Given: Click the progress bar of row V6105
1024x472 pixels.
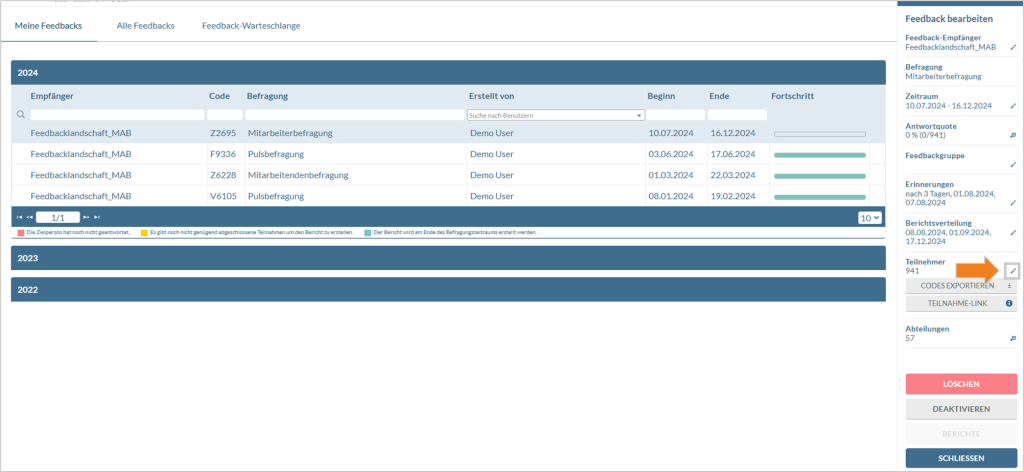Looking at the screenshot, I should coord(820,197).
